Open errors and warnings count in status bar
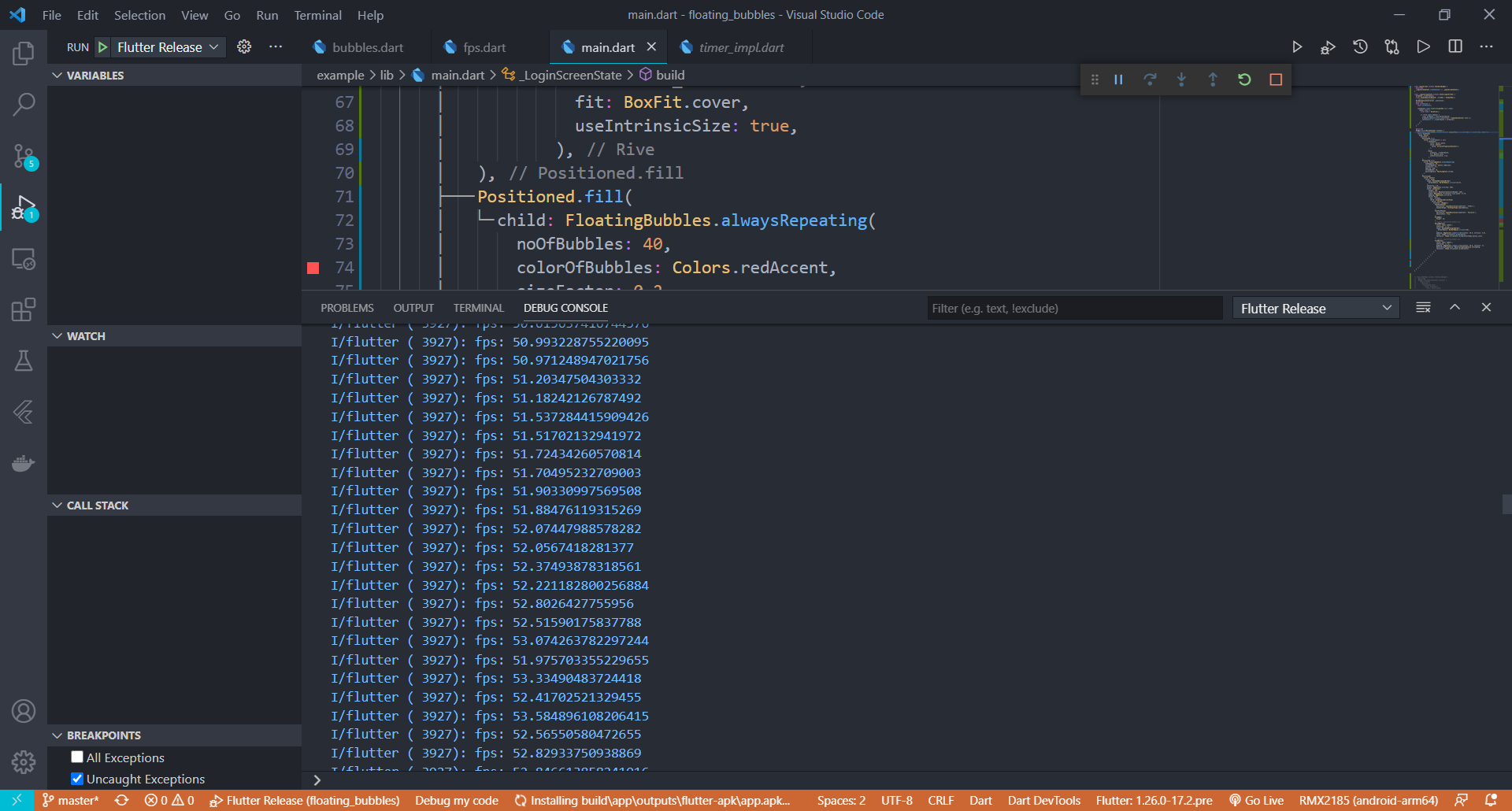The height and width of the screenshot is (811, 1512). (x=169, y=800)
